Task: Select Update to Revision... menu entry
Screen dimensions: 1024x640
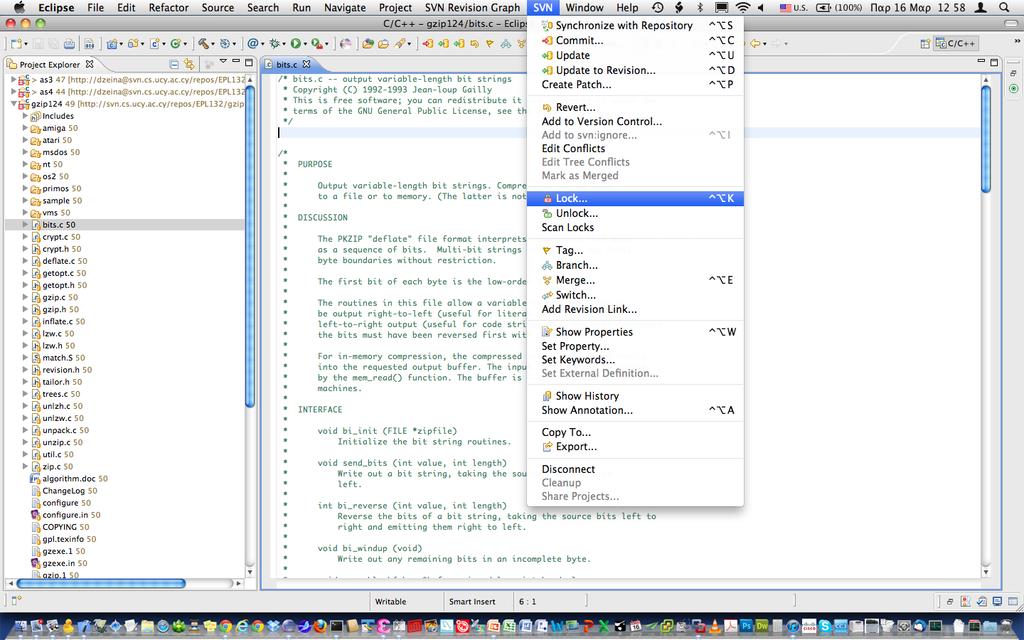Action: pyautogui.click(x=635, y=71)
